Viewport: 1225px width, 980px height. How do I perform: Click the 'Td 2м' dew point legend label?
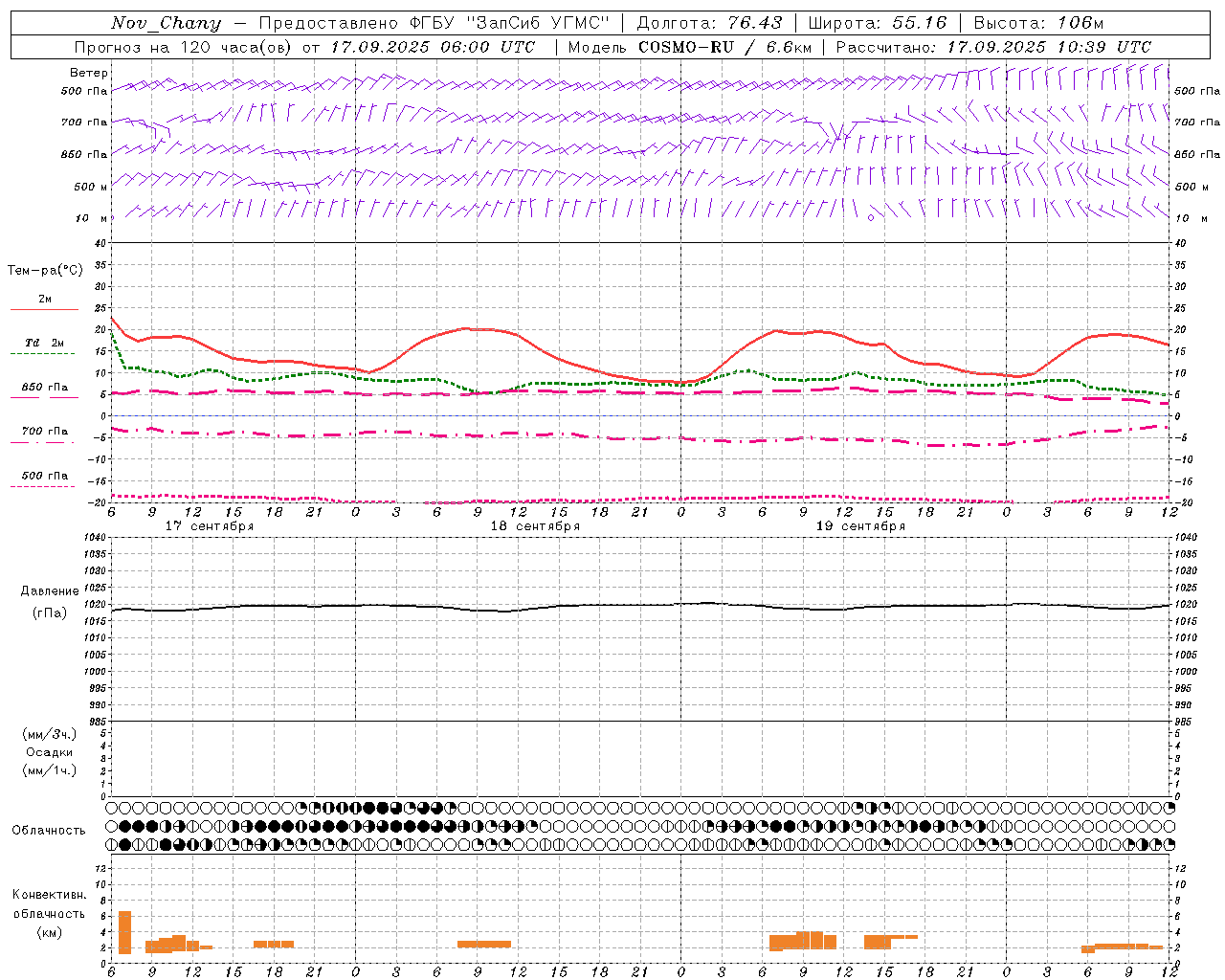[x=45, y=343]
